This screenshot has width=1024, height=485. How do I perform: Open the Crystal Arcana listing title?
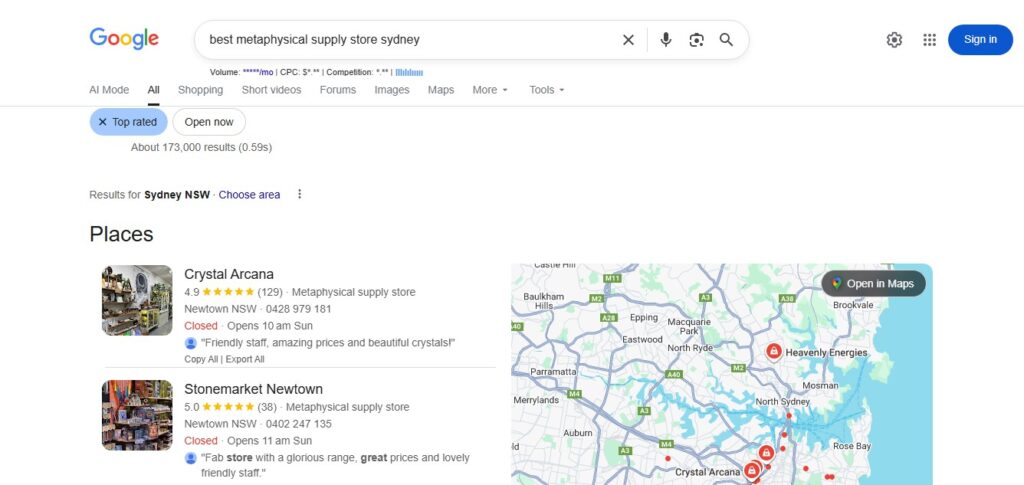pyautogui.click(x=229, y=274)
